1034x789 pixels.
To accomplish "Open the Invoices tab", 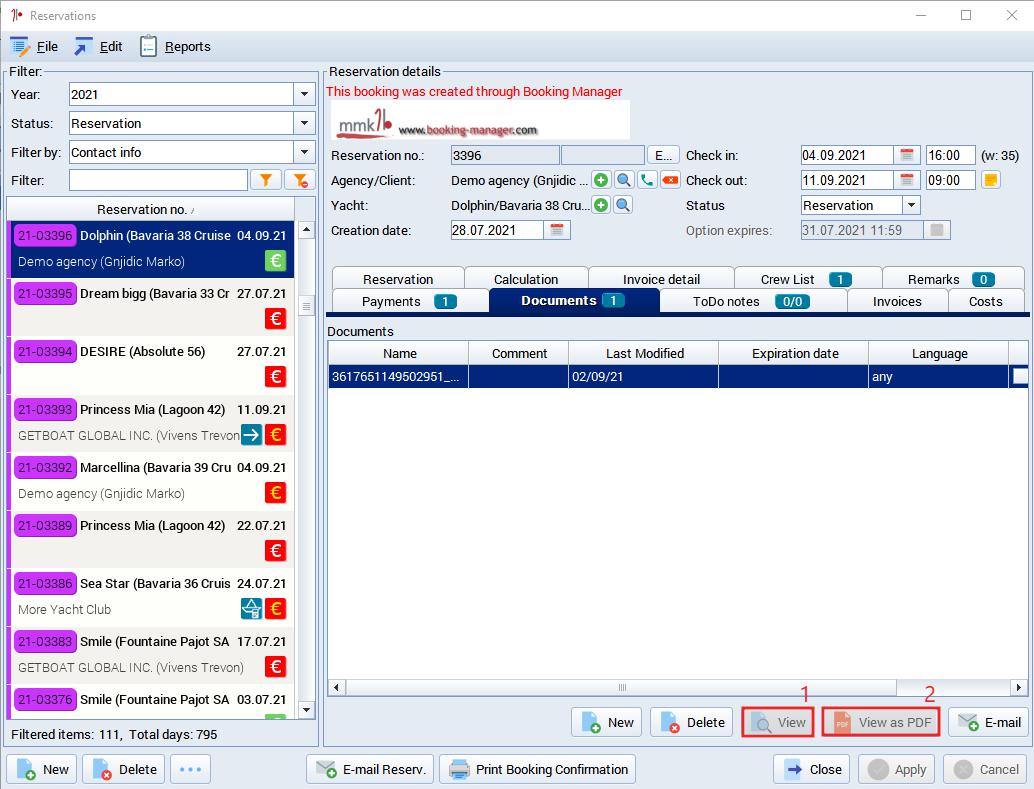I will point(897,301).
